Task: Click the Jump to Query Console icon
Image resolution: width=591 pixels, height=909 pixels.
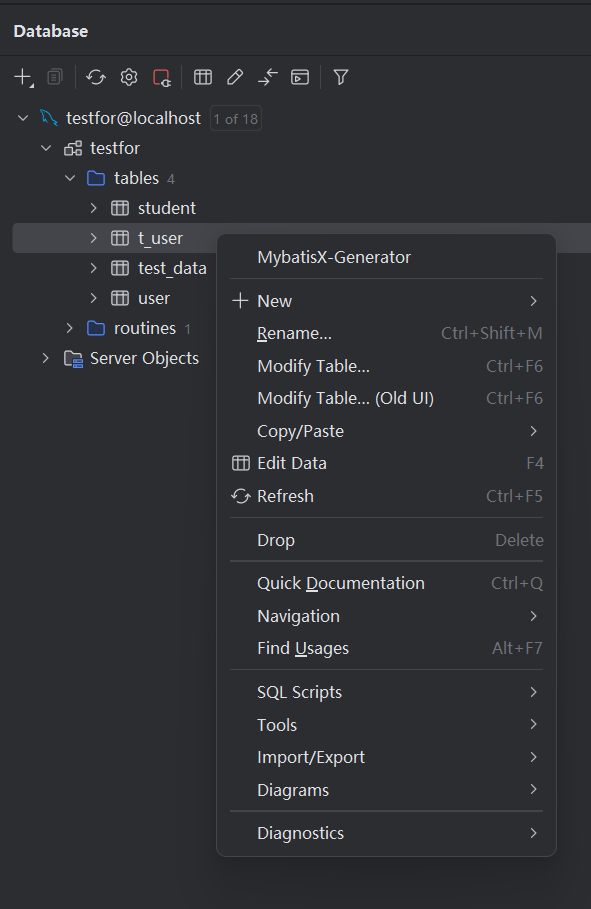Action: [300, 77]
